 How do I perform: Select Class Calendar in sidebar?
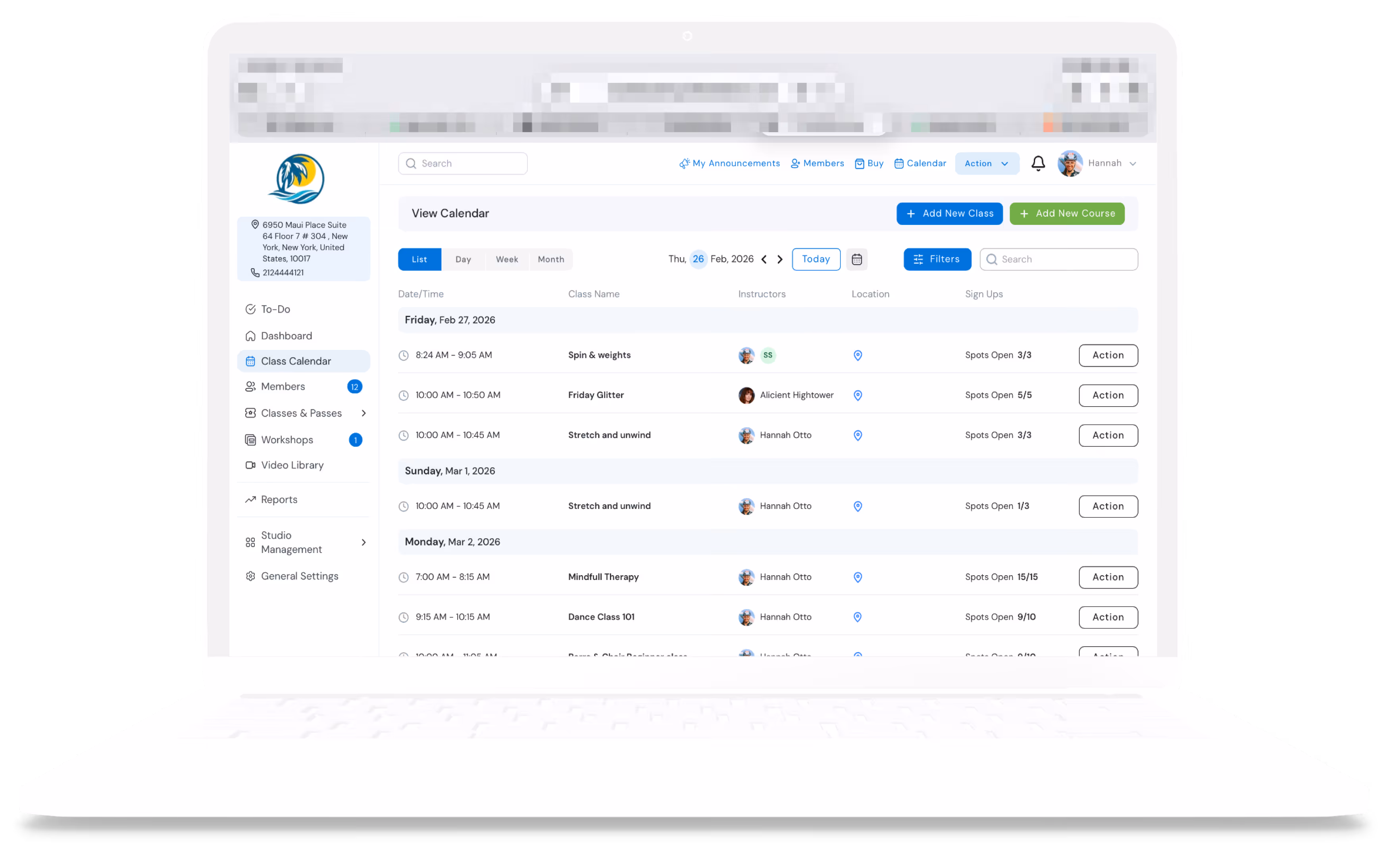(x=303, y=361)
